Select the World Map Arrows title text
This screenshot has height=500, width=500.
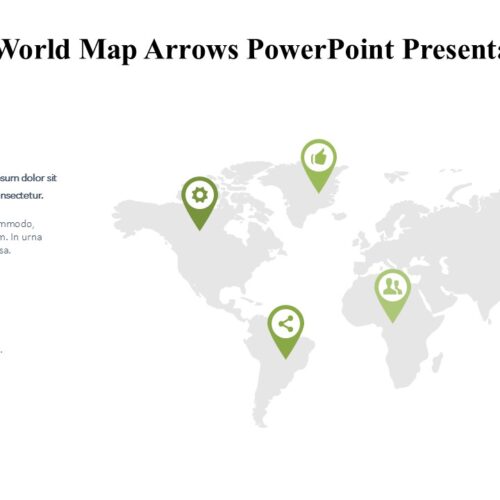coord(250,49)
